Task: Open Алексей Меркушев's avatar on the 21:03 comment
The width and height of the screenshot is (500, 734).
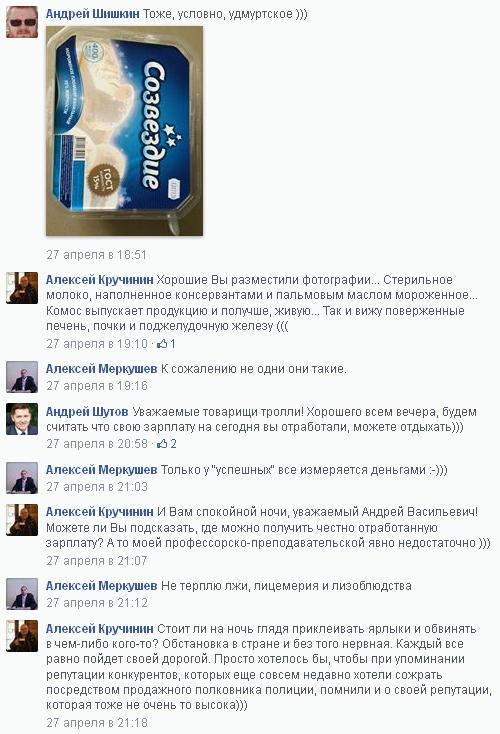Action: pyautogui.click(x=22, y=478)
